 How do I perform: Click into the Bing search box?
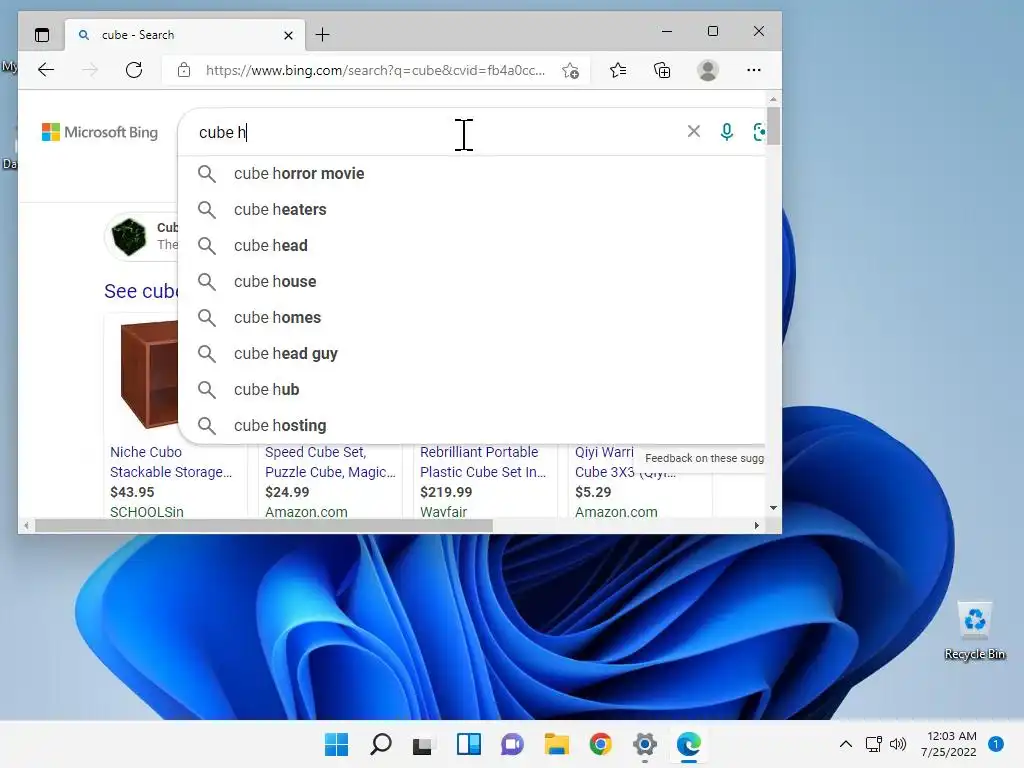tap(431, 132)
